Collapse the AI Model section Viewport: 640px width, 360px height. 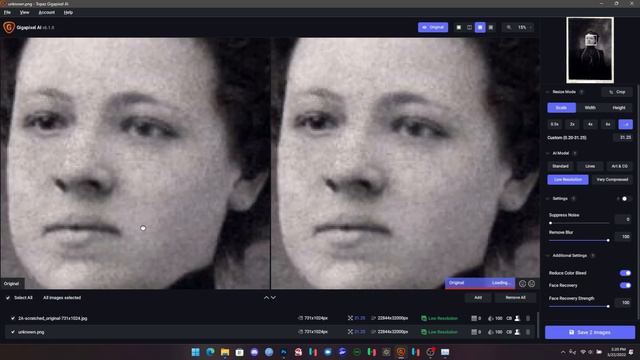pos(548,153)
